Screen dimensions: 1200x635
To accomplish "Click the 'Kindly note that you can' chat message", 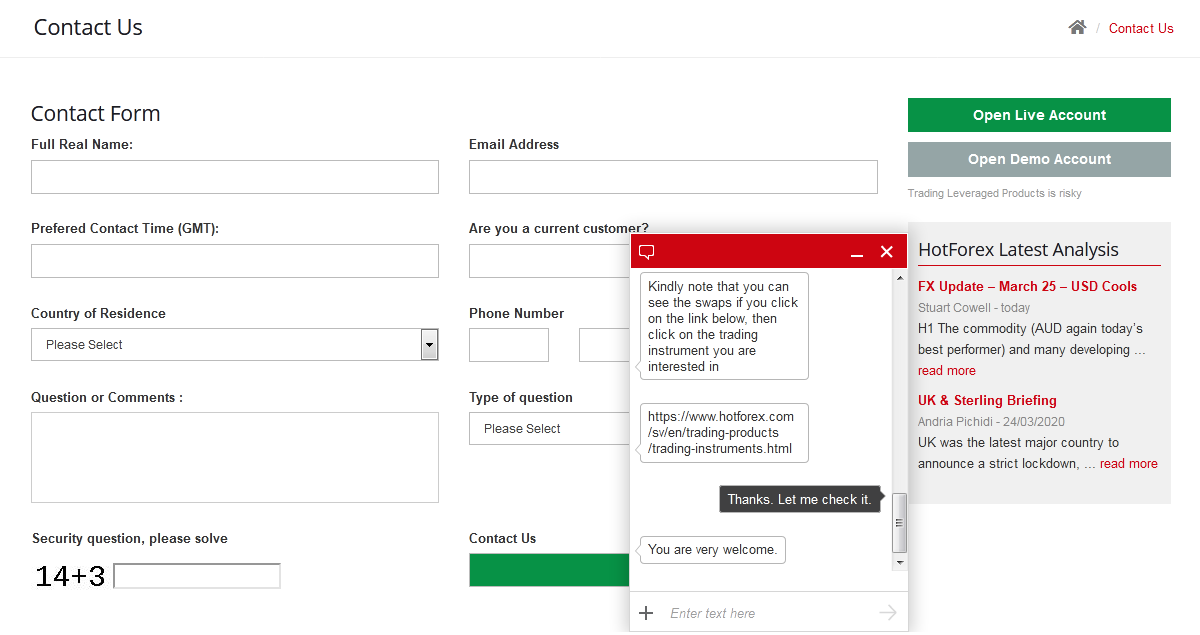I will pos(724,327).
